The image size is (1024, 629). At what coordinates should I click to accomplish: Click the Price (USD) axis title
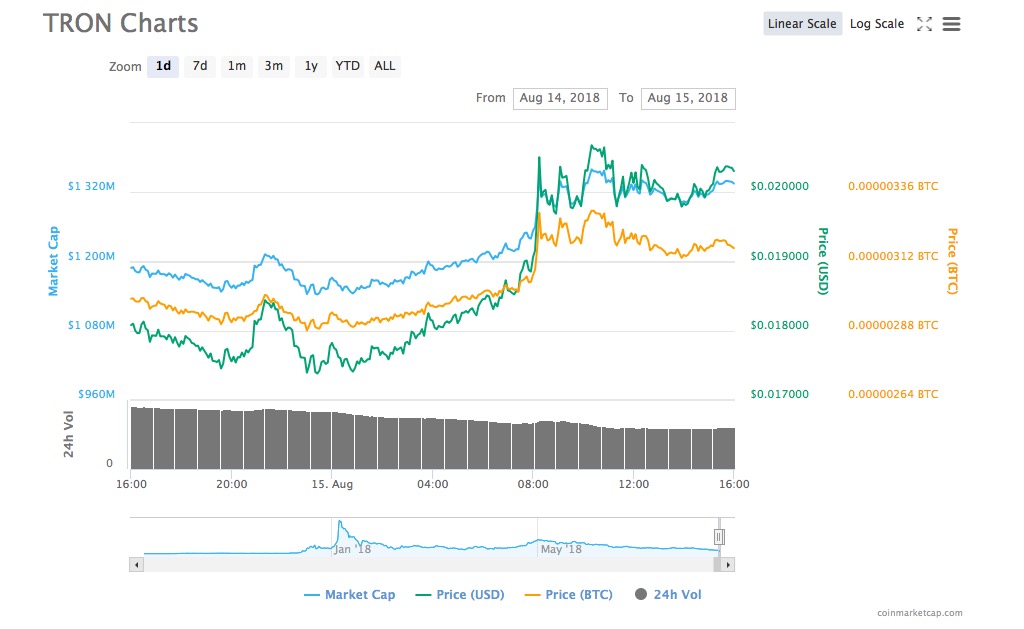tap(824, 261)
